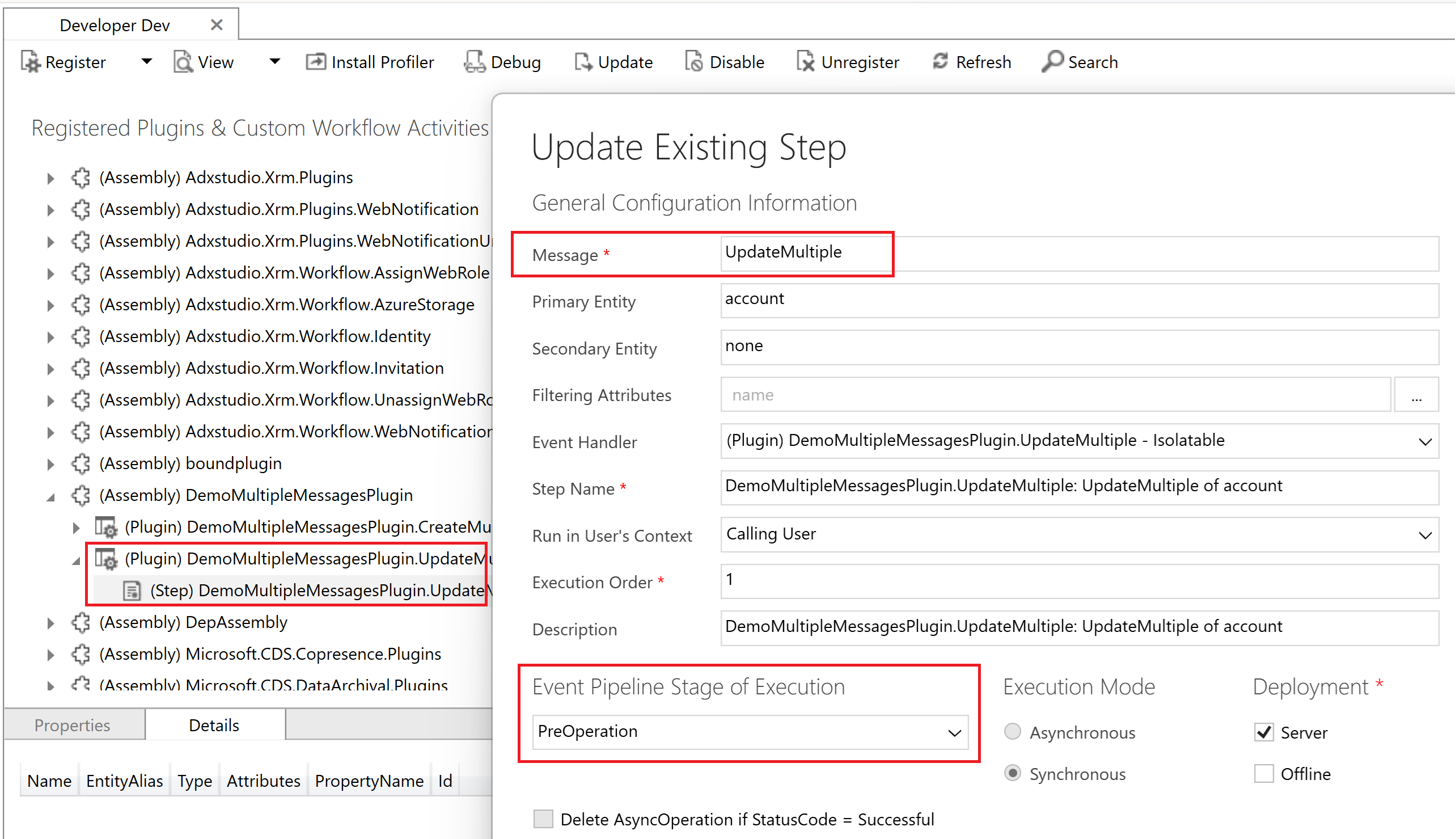Click the Disable step icon
The height and width of the screenshot is (839, 1456).
tap(693, 62)
